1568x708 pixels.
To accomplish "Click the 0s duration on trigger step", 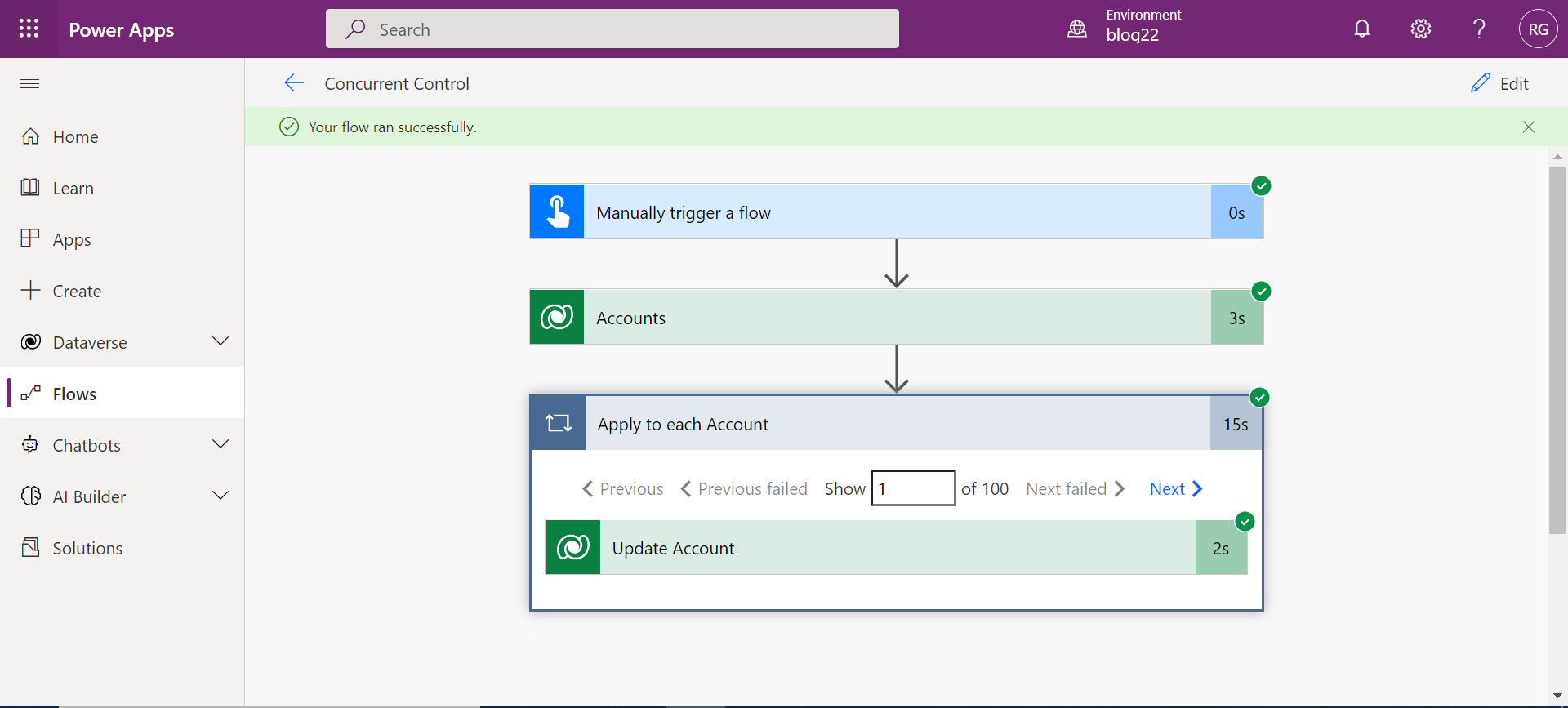I will [x=1236, y=212].
